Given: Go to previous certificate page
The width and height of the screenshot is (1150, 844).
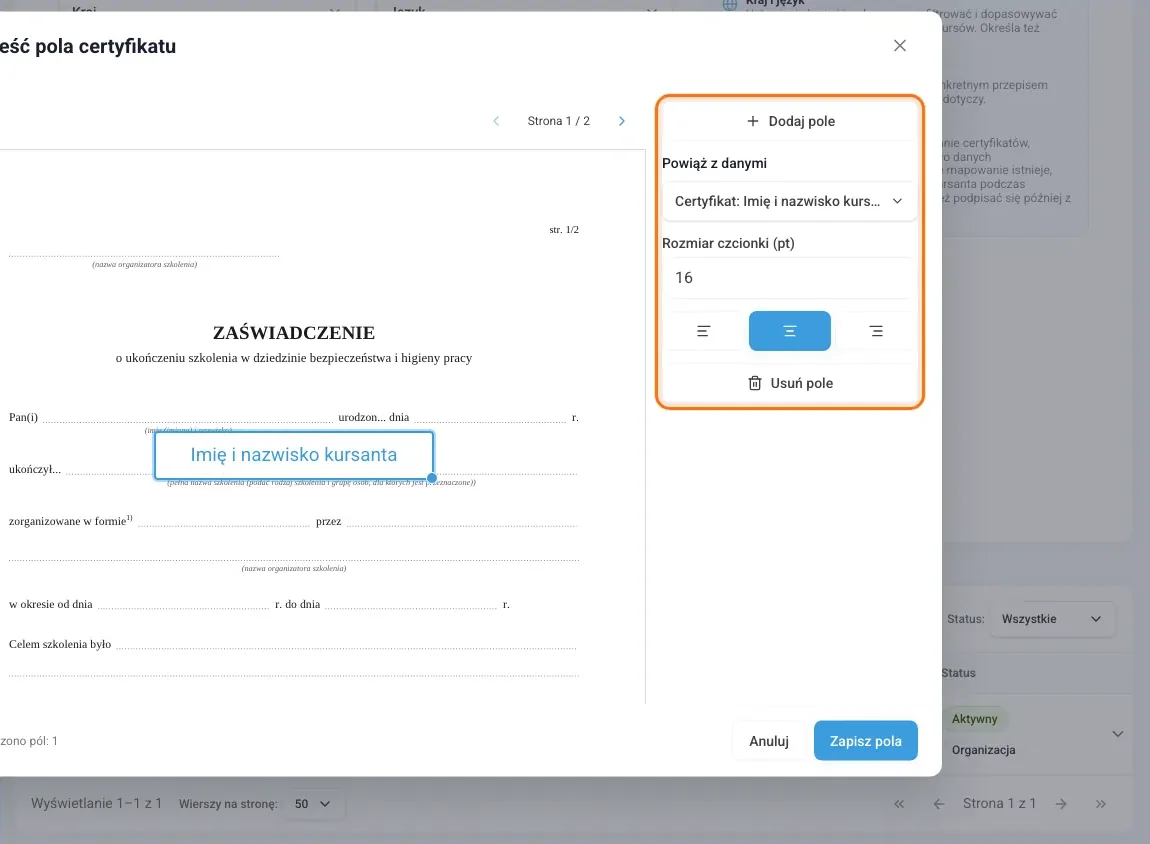Looking at the screenshot, I should point(497,121).
